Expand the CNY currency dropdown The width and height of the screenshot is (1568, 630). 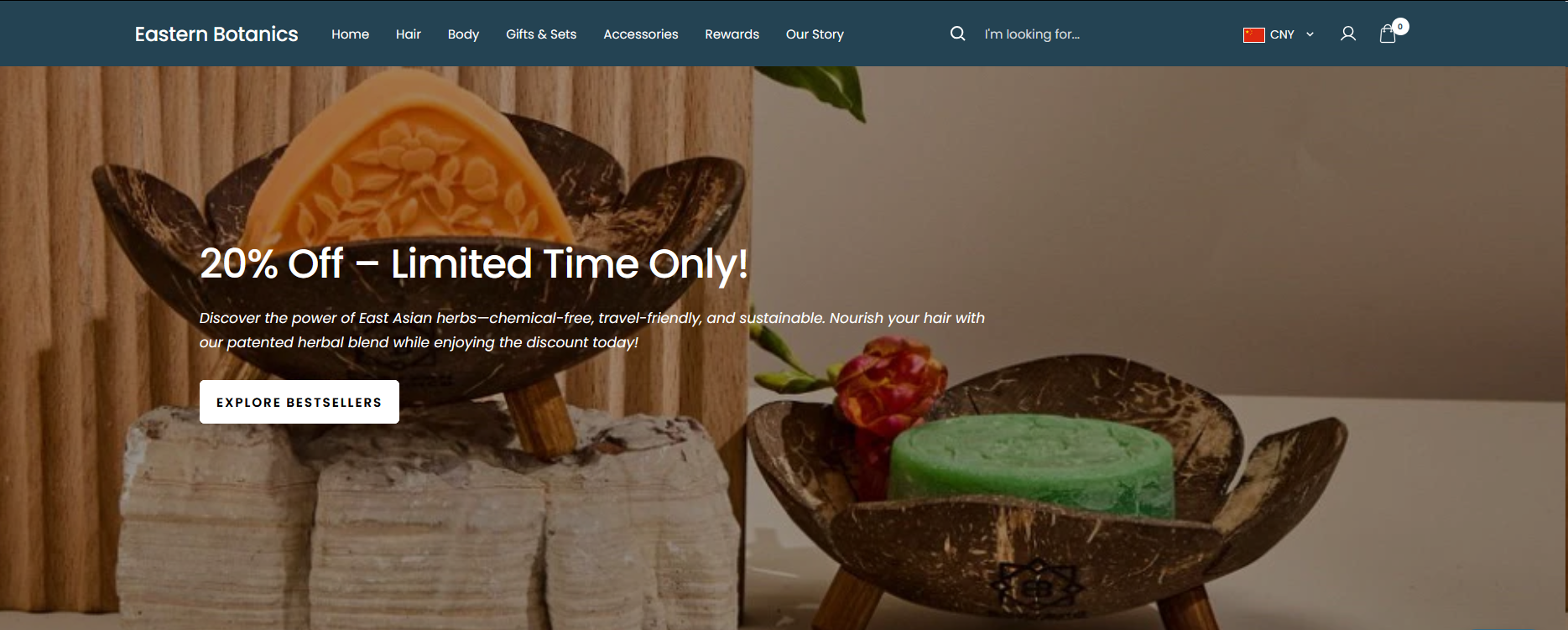(x=1279, y=34)
